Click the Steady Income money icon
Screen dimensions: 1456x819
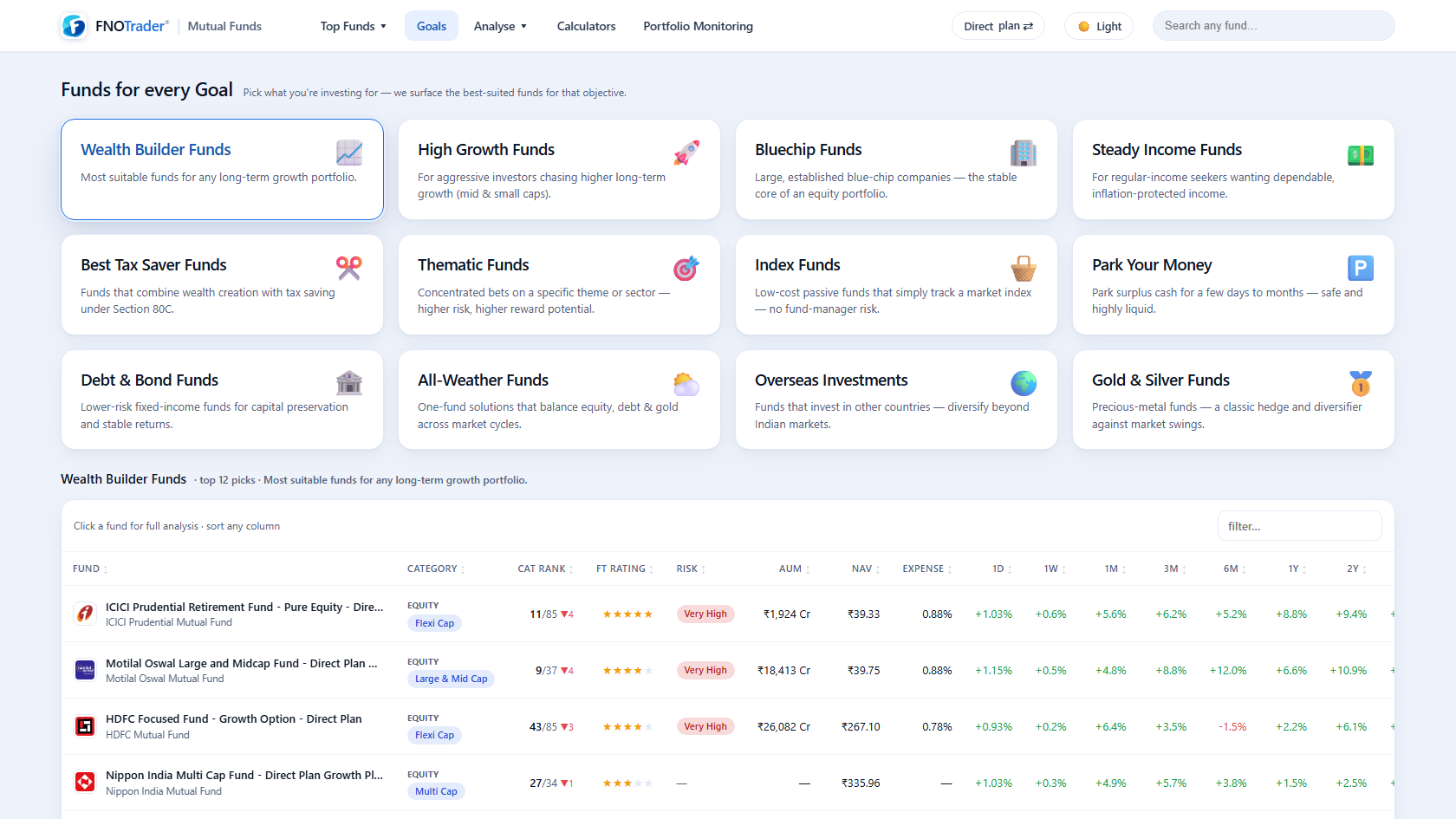tap(1361, 154)
